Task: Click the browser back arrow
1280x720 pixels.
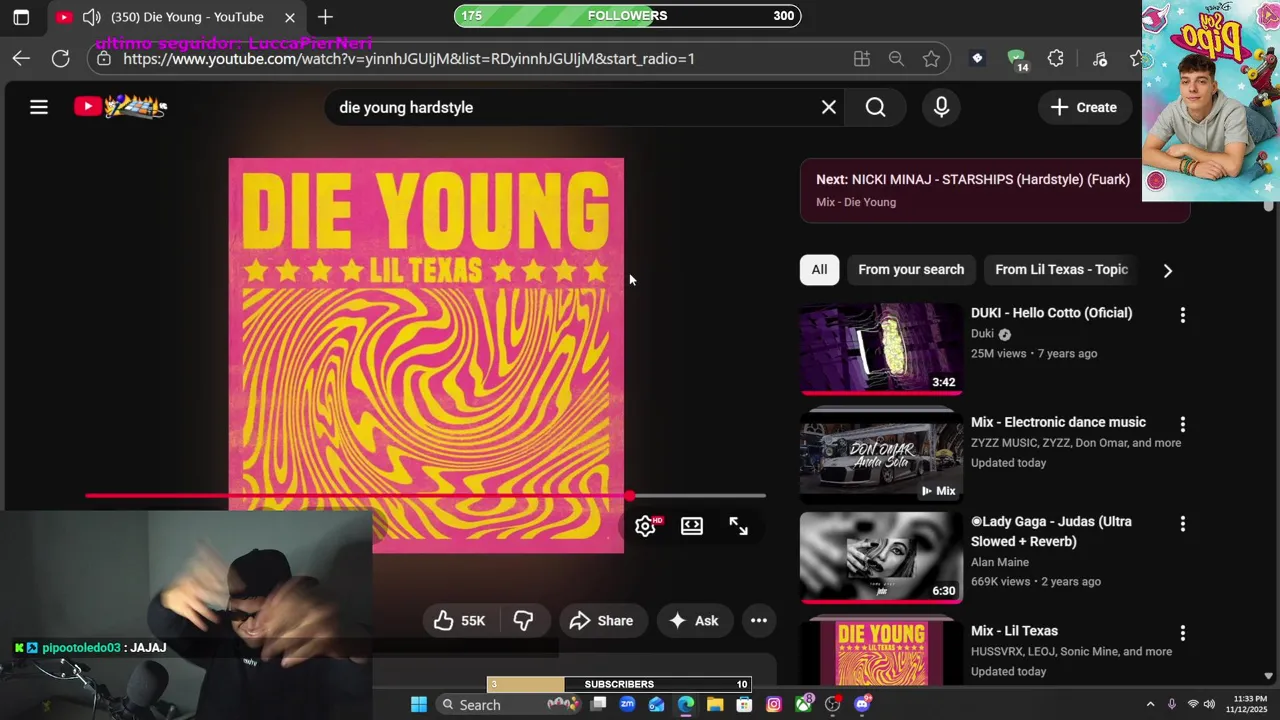Action: coord(21,59)
